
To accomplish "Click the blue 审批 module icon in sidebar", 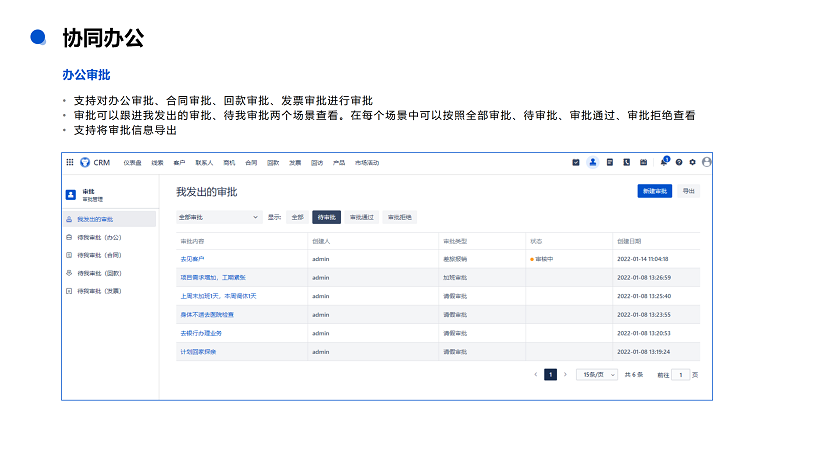I will [x=71, y=195].
